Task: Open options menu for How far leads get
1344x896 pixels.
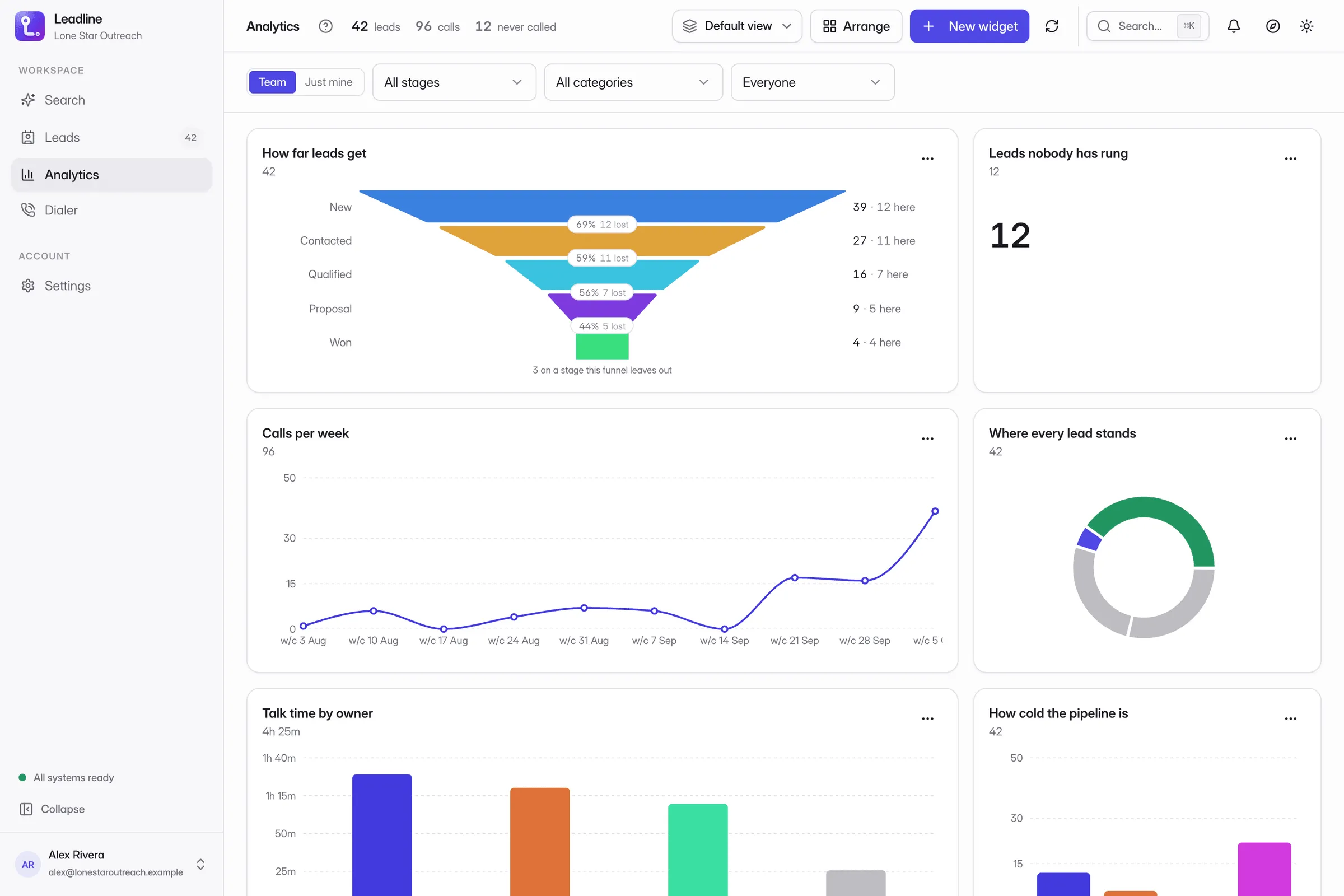Action: 927,159
